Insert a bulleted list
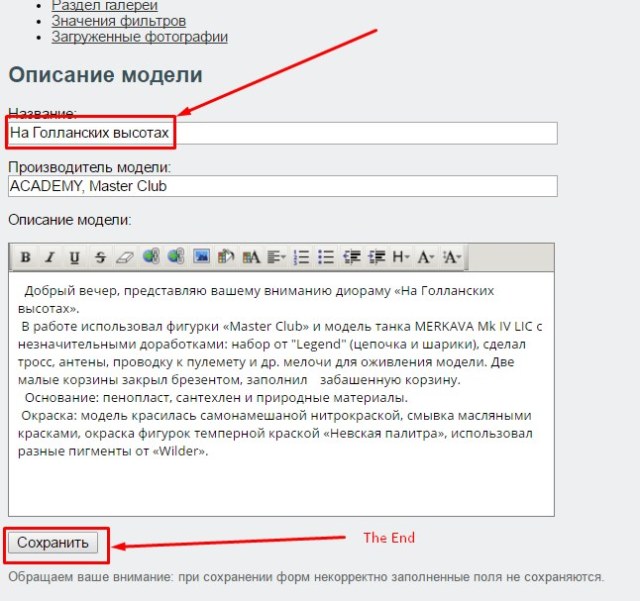 pyautogui.click(x=326, y=257)
